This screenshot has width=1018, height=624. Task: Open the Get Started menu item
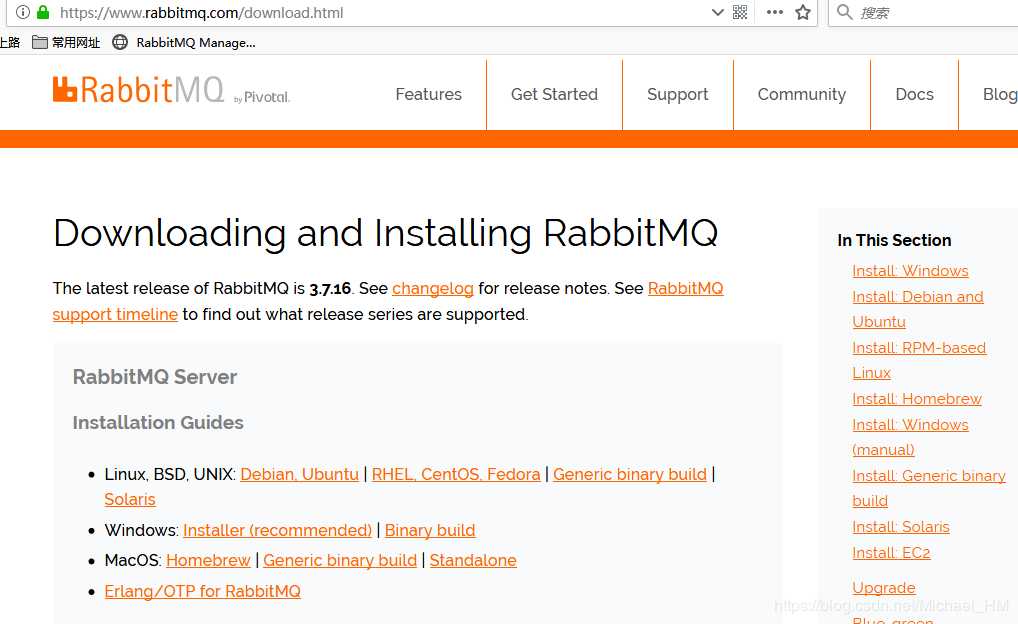click(554, 95)
